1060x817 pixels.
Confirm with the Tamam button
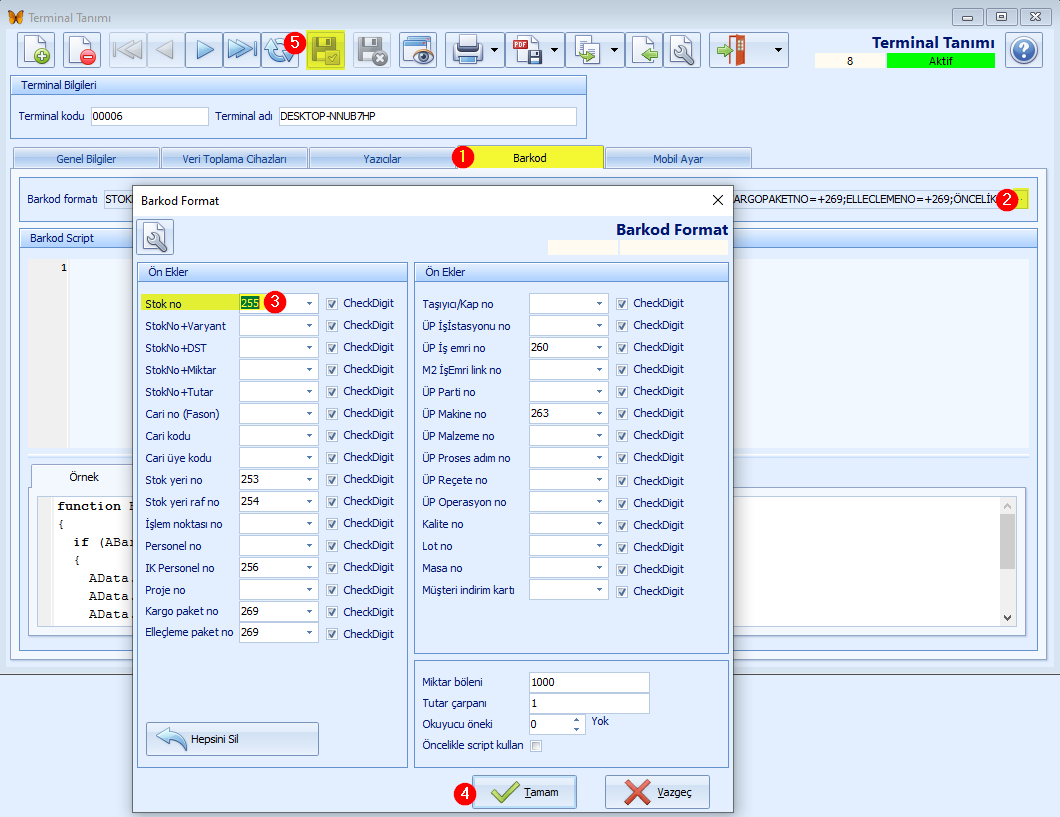(x=525, y=792)
